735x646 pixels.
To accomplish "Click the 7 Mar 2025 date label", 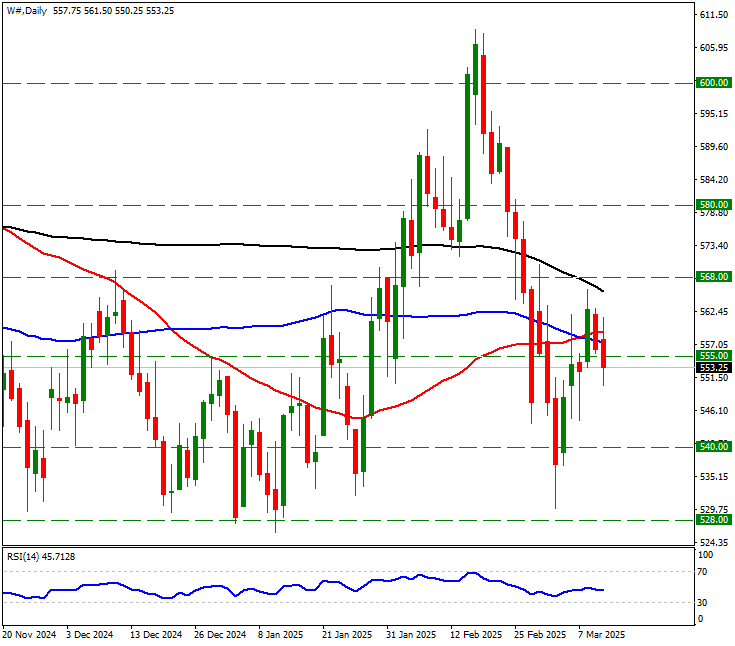I will click(x=602, y=635).
